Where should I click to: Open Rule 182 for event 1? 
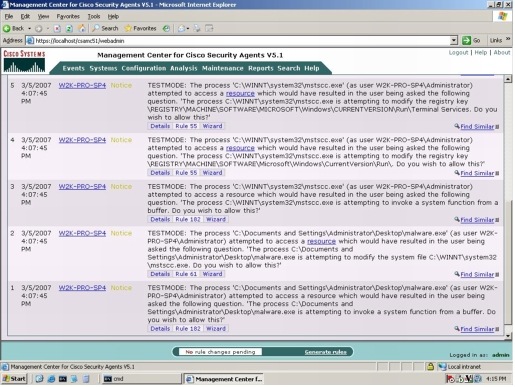click(188, 329)
